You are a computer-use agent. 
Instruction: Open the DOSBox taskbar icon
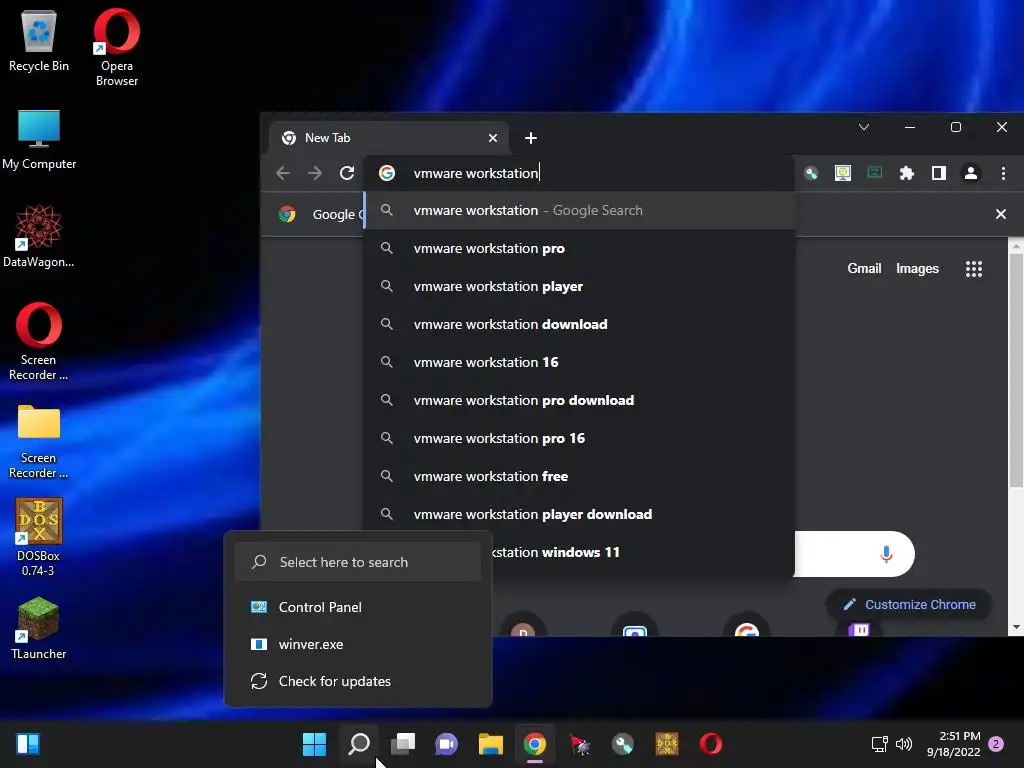(x=667, y=744)
